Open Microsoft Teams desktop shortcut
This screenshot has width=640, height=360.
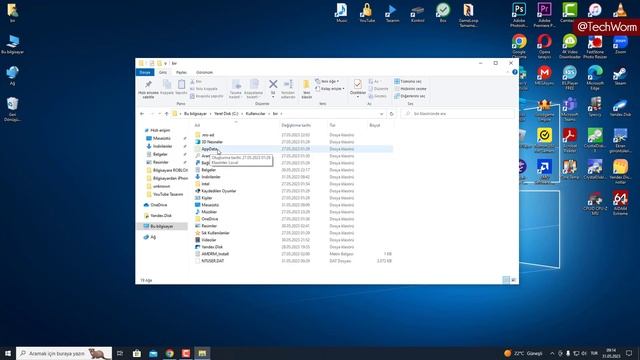click(x=569, y=109)
